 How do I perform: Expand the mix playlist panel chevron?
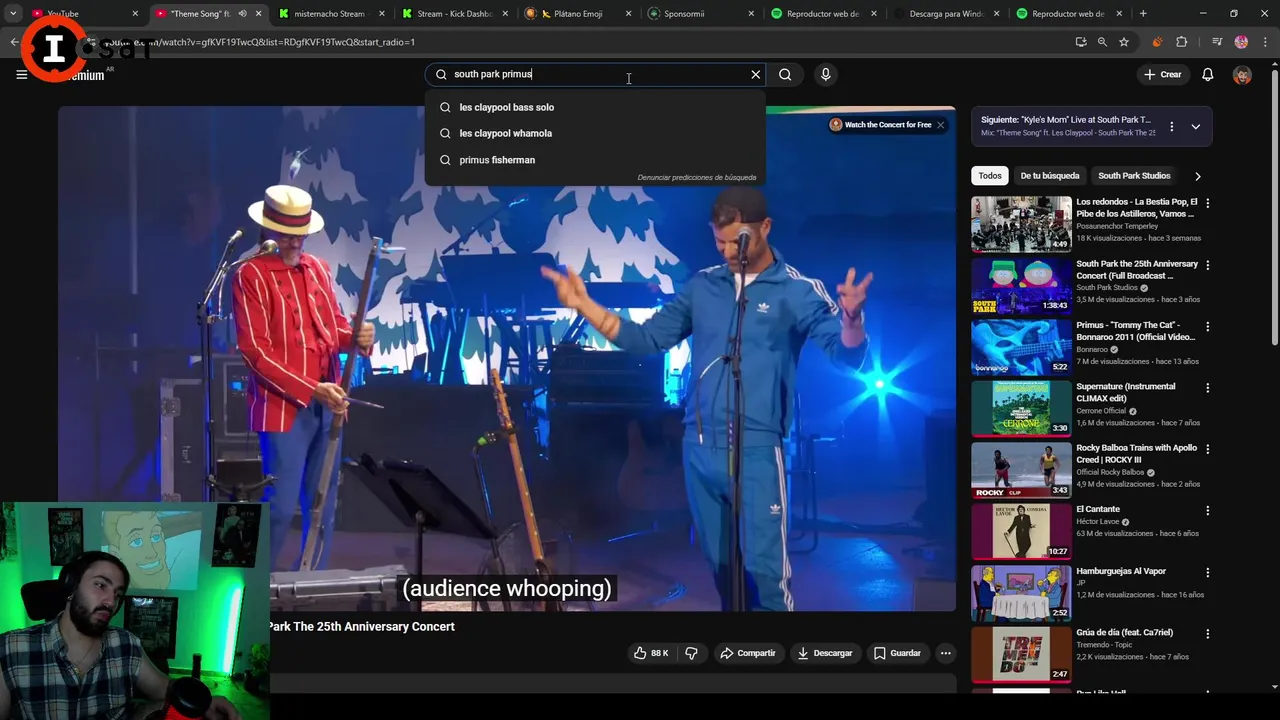click(x=1195, y=127)
